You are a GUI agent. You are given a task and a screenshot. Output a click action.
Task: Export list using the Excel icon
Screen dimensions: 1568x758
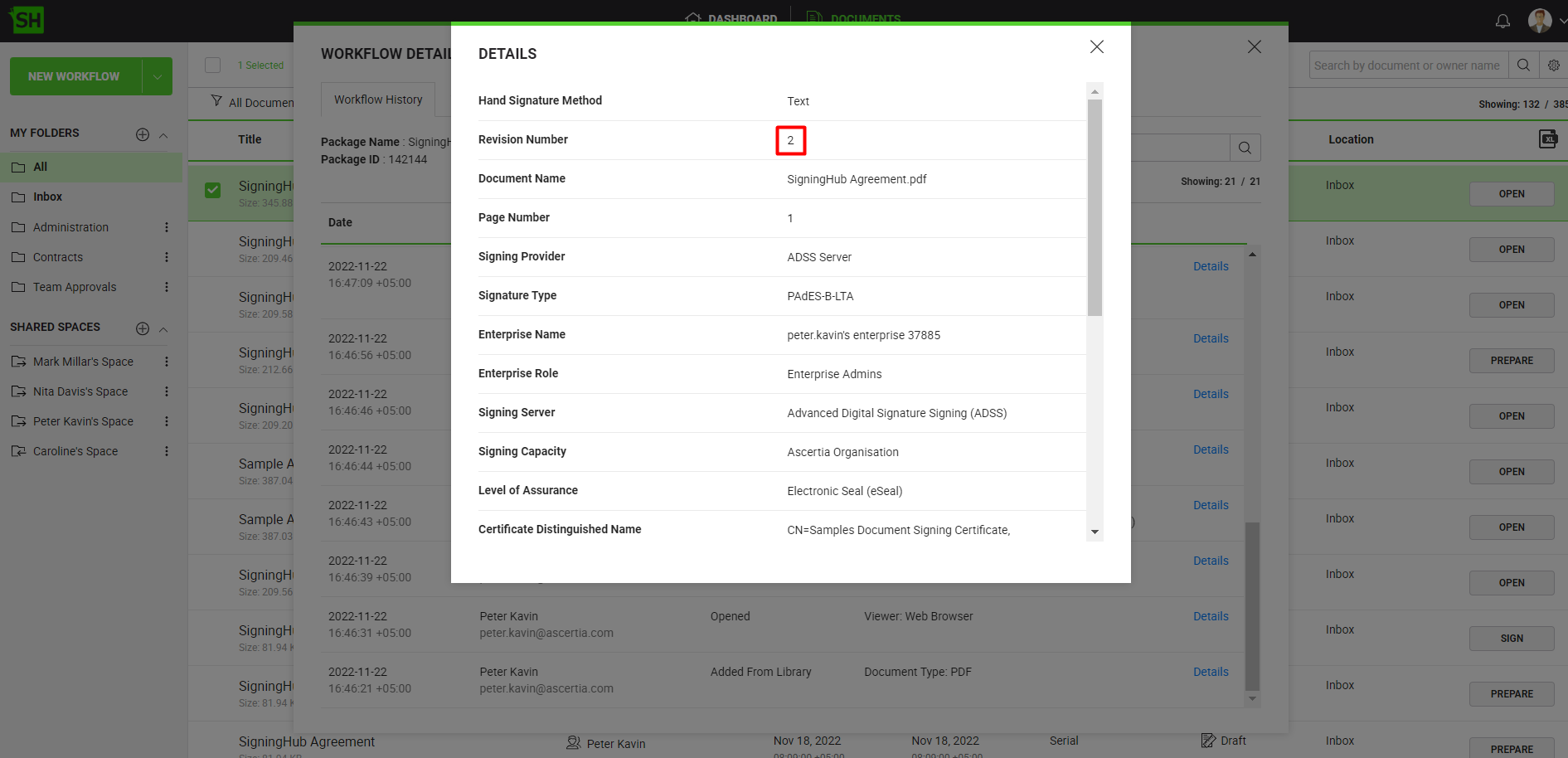click(x=1547, y=139)
